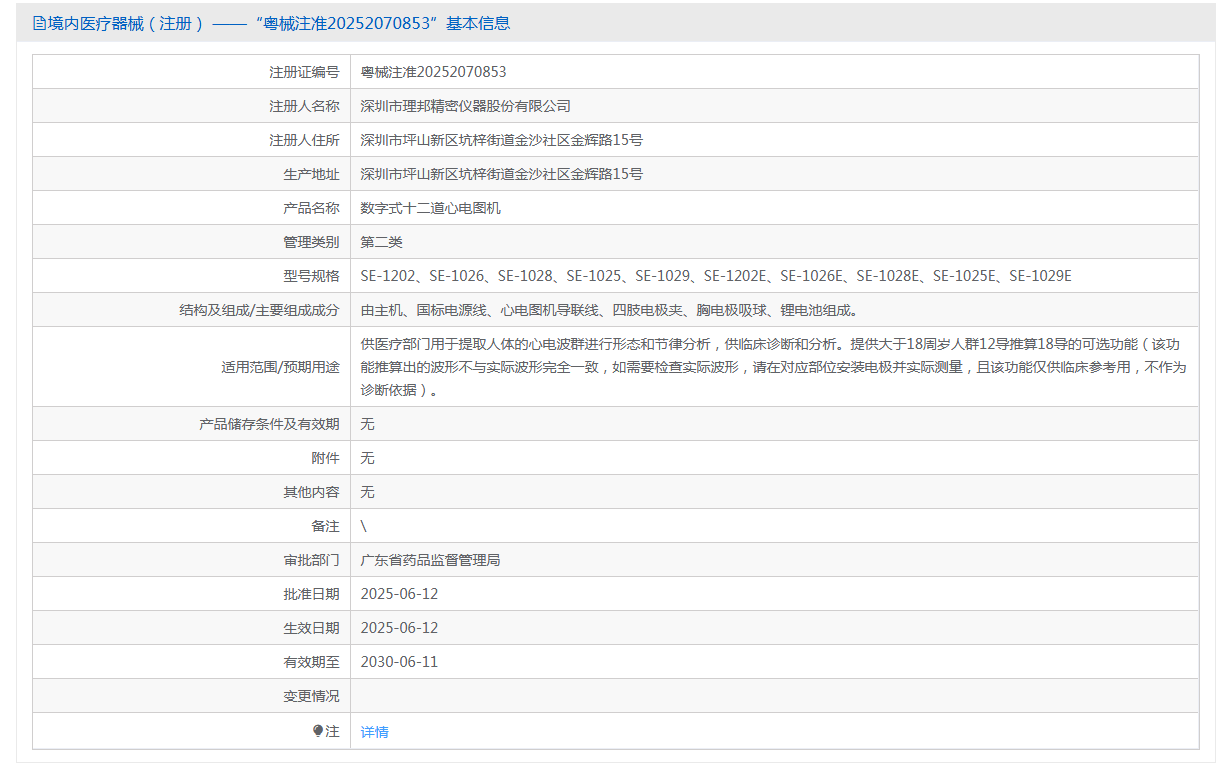Click the 批准日期 label cell
This screenshot has height=775, width=1227.
pos(191,594)
